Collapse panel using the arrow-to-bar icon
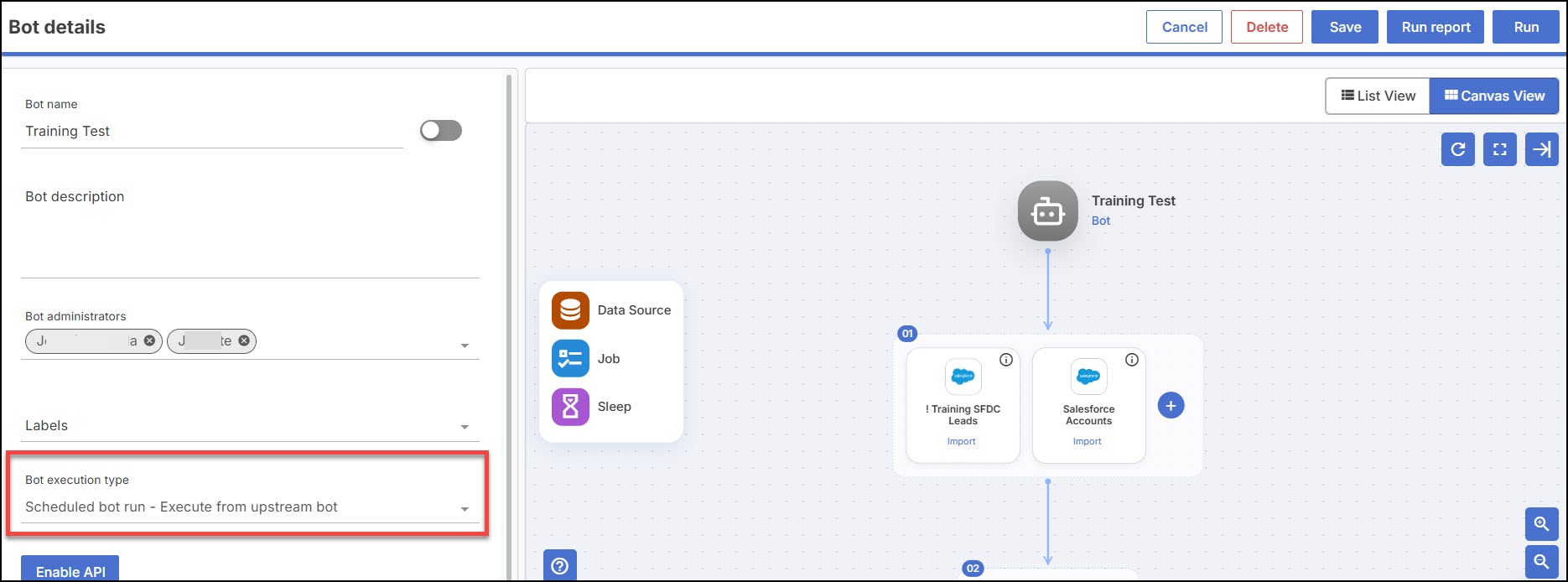 1541,149
